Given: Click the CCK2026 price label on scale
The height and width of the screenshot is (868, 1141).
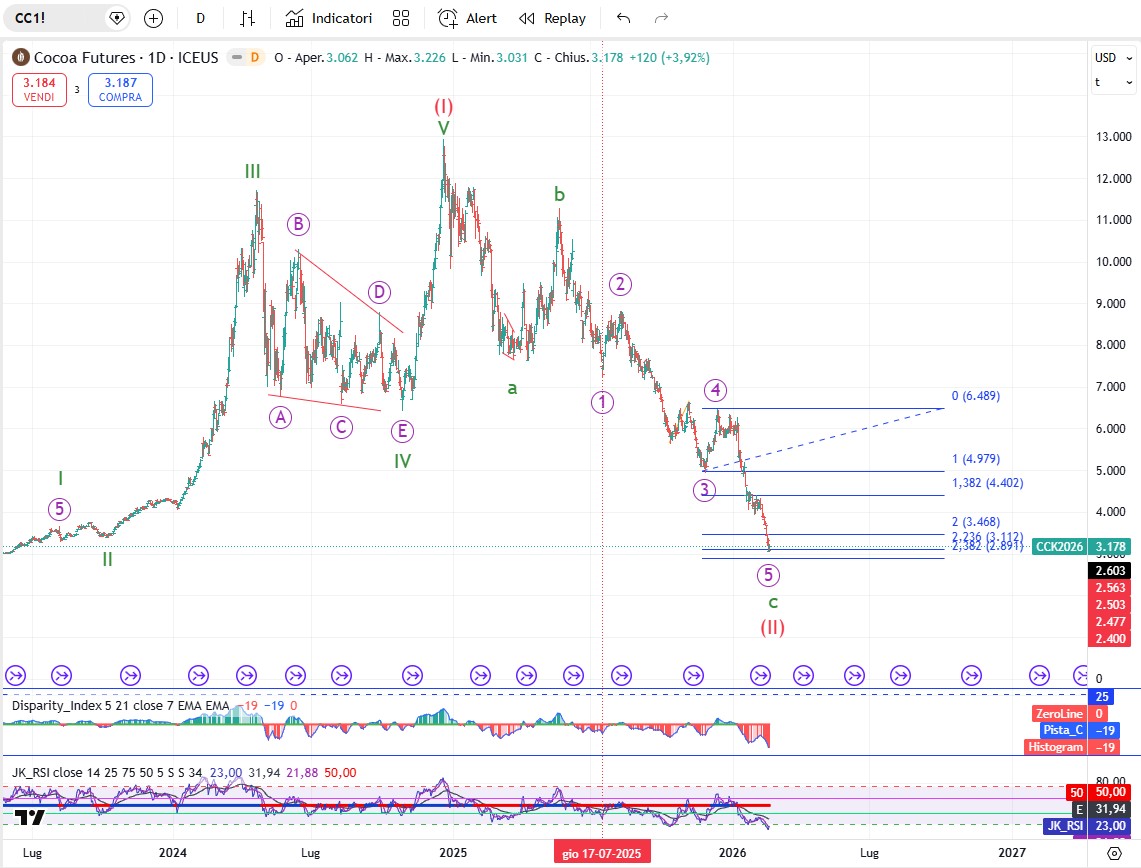Looking at the screenshot, I should tap(1060, 547).
